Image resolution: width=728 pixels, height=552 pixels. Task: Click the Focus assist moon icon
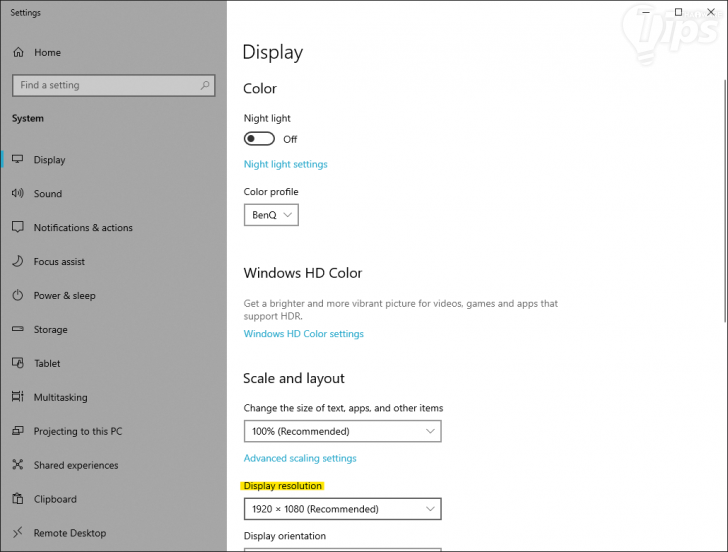[x=18, y=262]
